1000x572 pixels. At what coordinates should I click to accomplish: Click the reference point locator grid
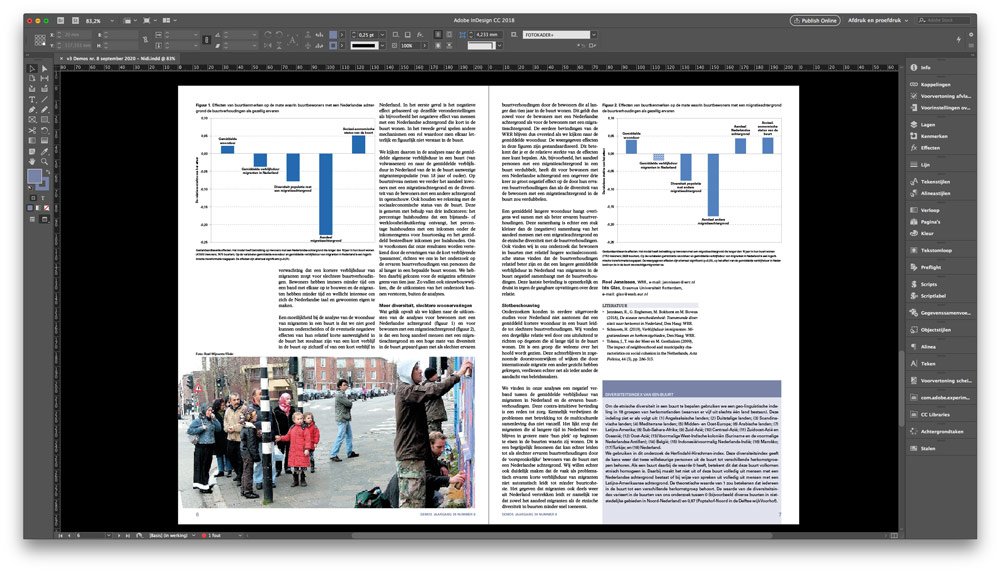(40, 40)
